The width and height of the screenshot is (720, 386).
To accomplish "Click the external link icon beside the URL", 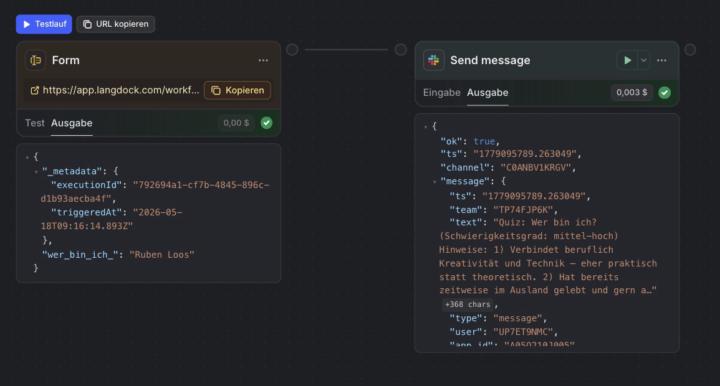I will click(34, 90).
